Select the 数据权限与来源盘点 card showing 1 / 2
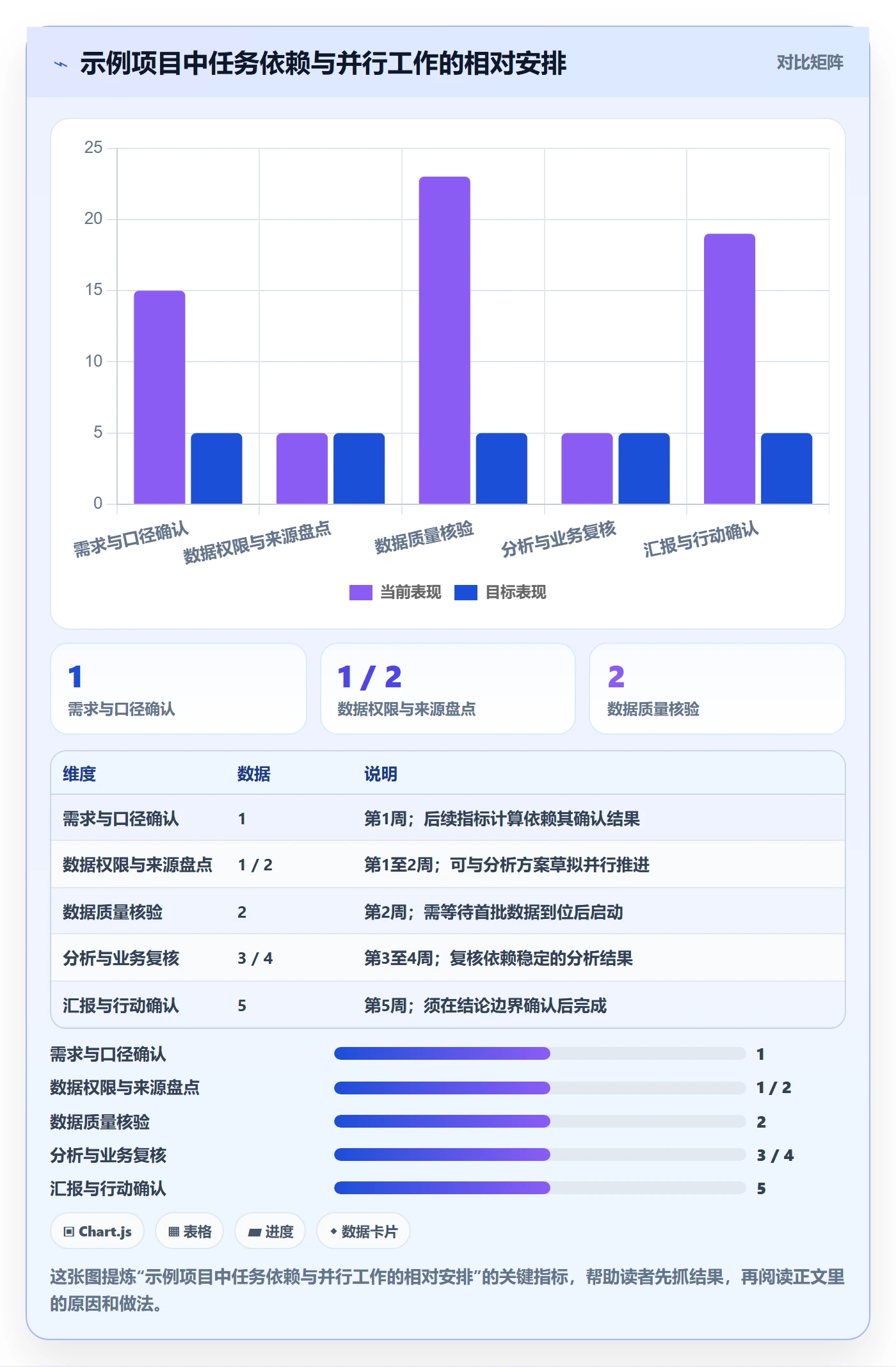This screenshot has width=896, height=1367. pyautogui.click(x=448, y=689)
